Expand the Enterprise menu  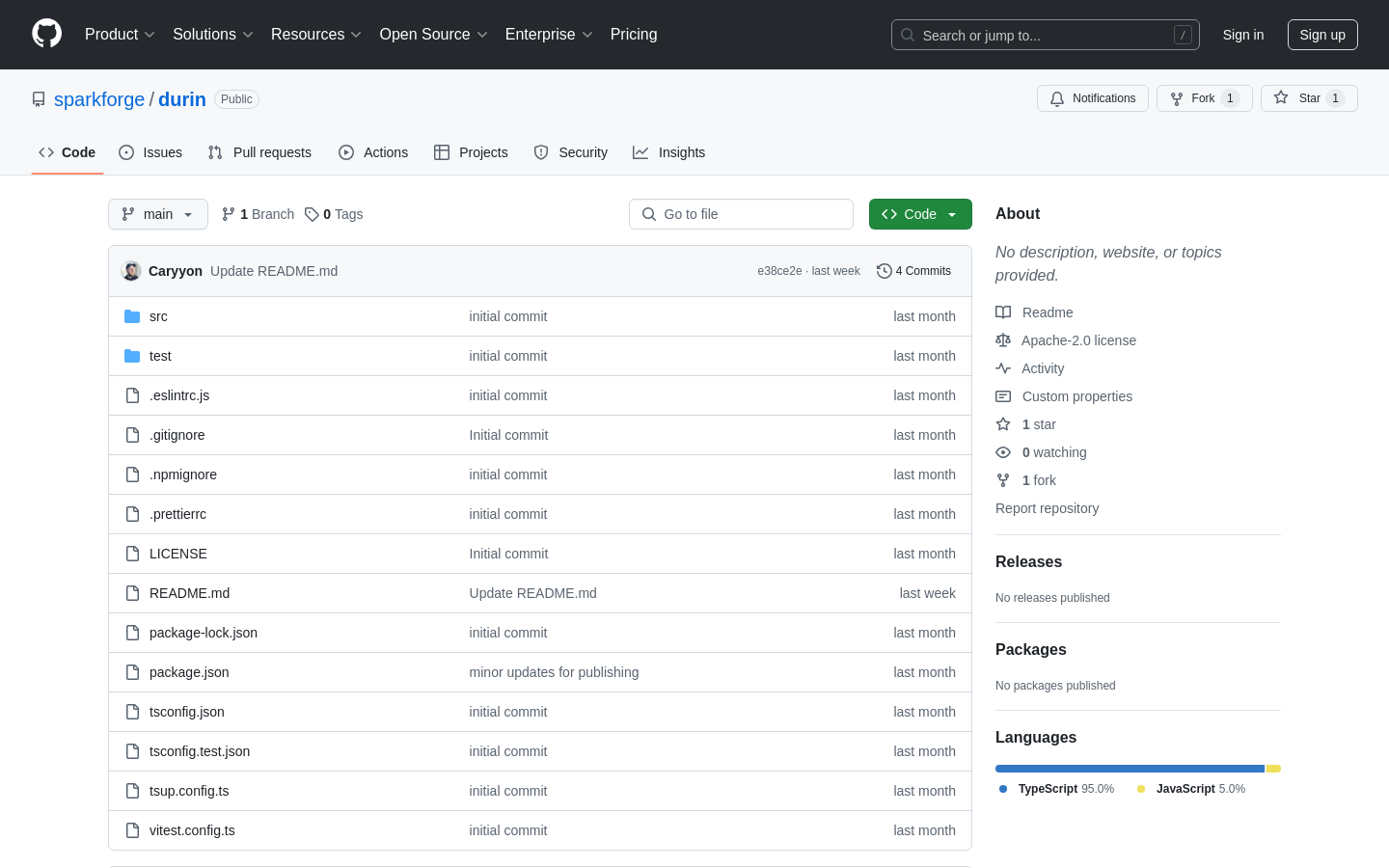tap(549, 35)
